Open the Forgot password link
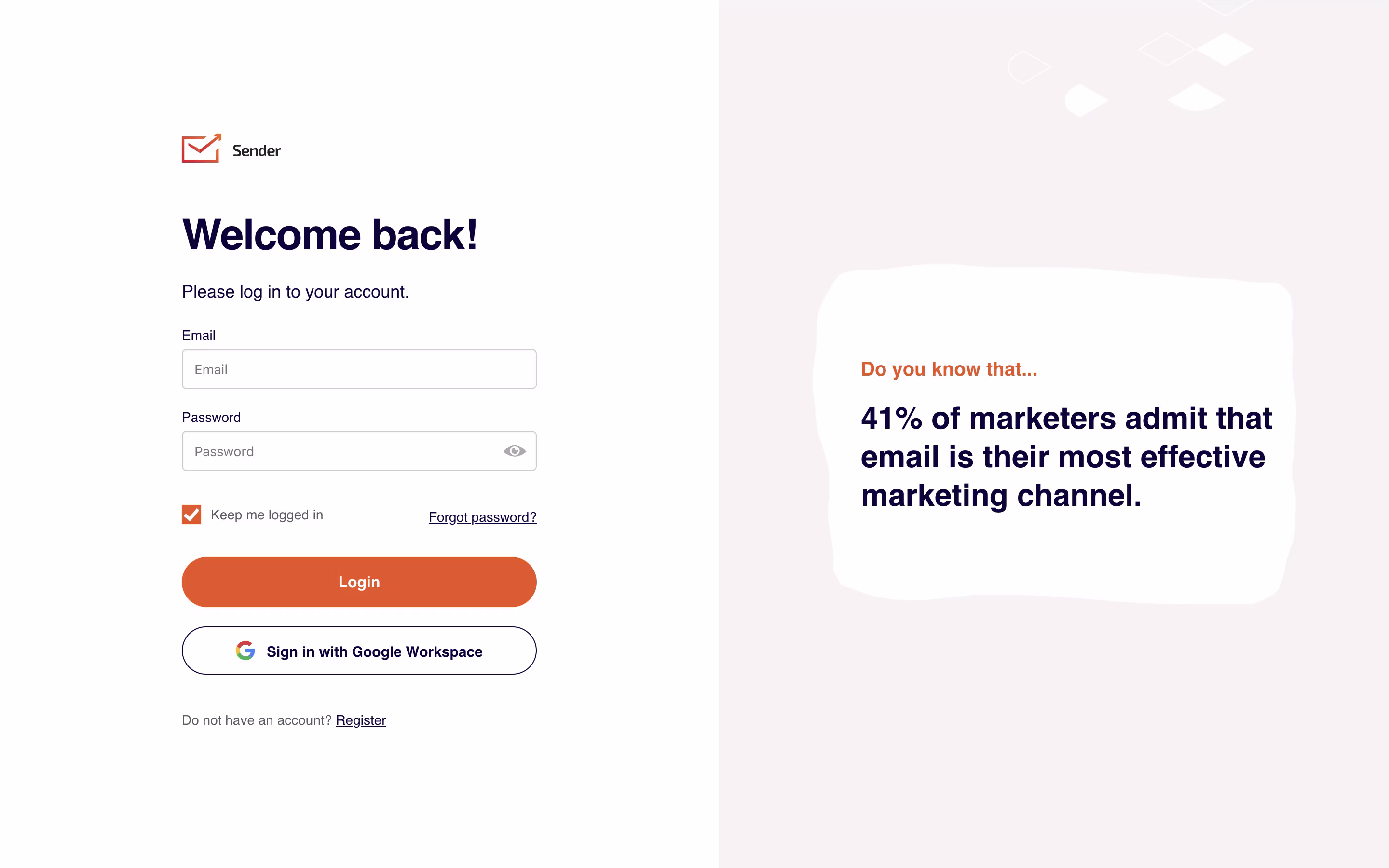 click(483, 517)
